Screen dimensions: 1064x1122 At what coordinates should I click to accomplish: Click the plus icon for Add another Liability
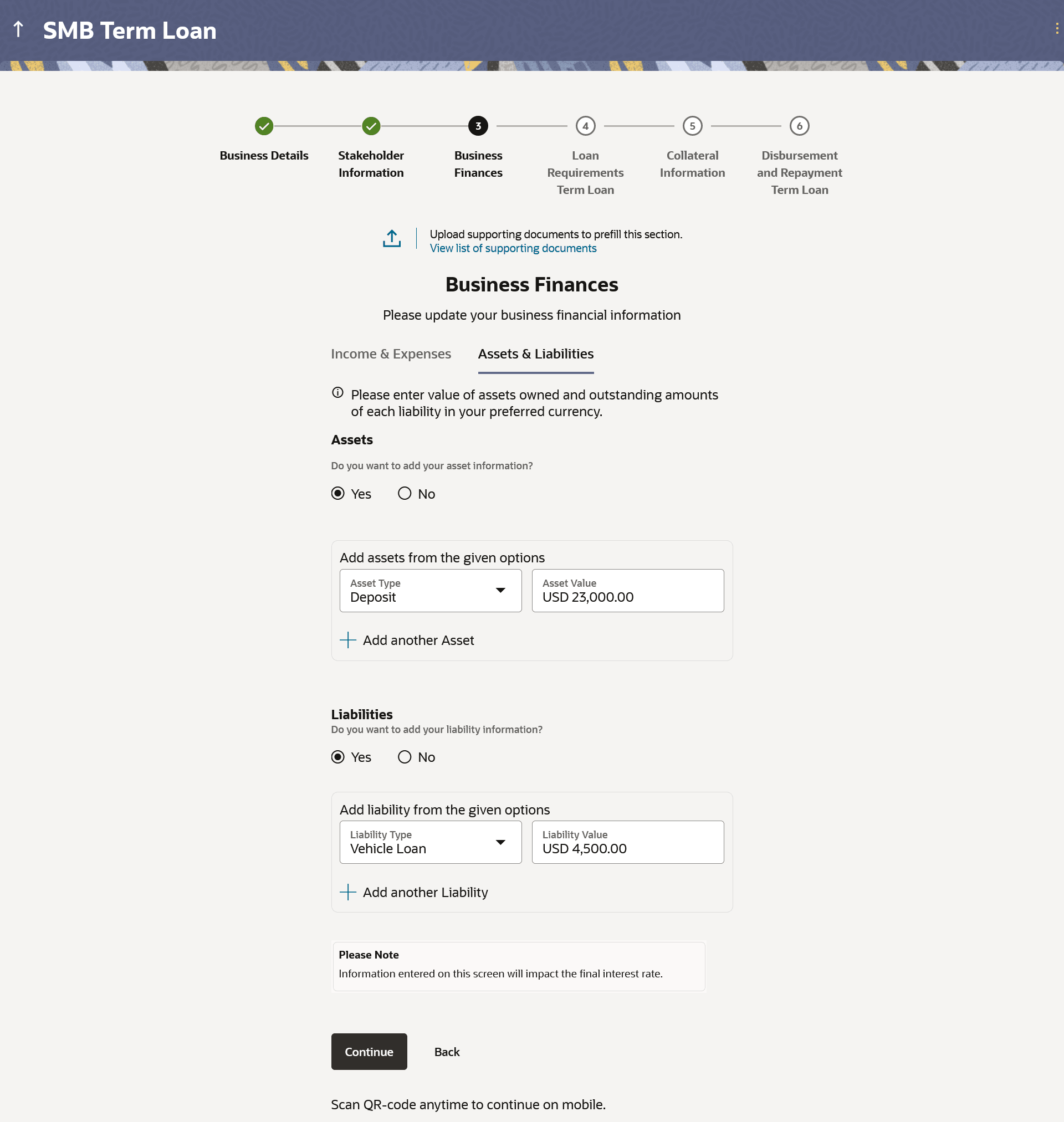tap(347, 892)
